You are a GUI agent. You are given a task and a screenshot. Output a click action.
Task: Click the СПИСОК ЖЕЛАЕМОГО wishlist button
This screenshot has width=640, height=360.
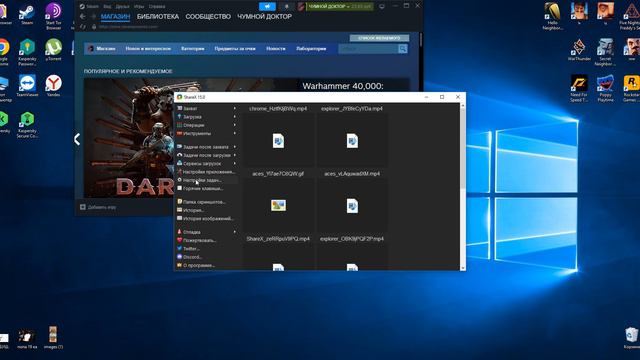tap(379, 38)
